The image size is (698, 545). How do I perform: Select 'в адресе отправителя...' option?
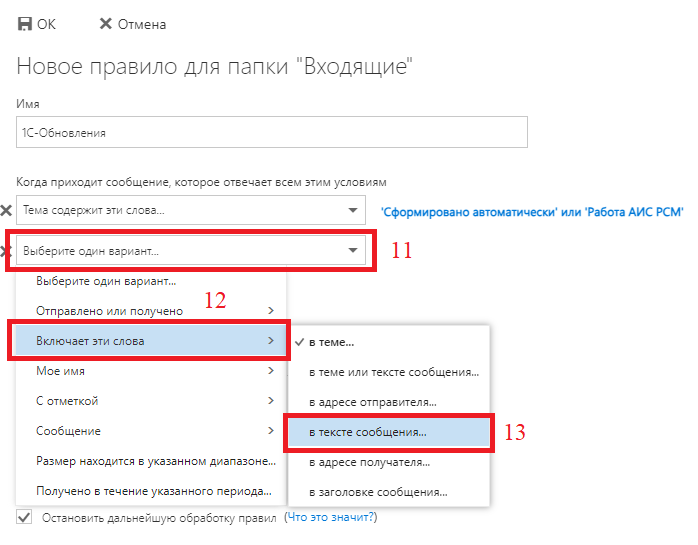372,402
